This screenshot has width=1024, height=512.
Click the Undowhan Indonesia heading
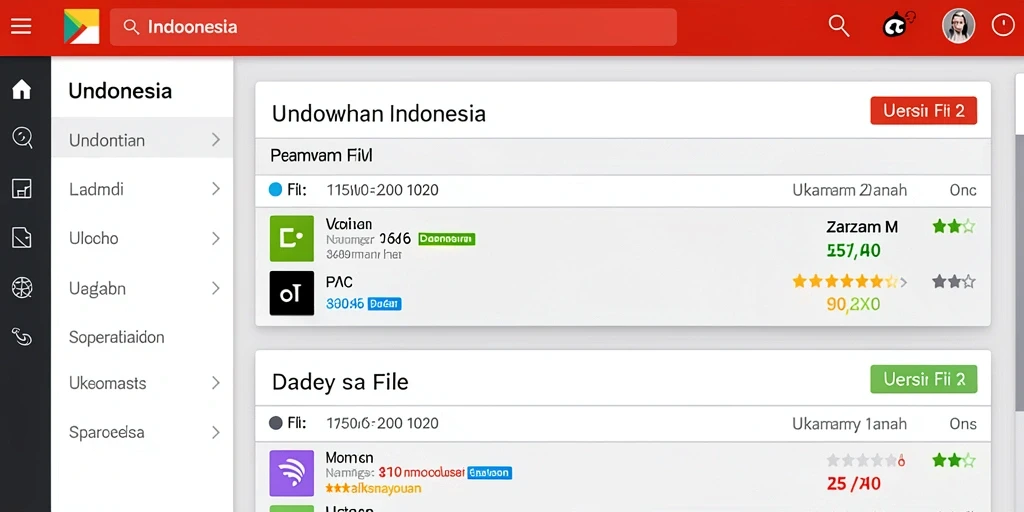click(379, 114)
